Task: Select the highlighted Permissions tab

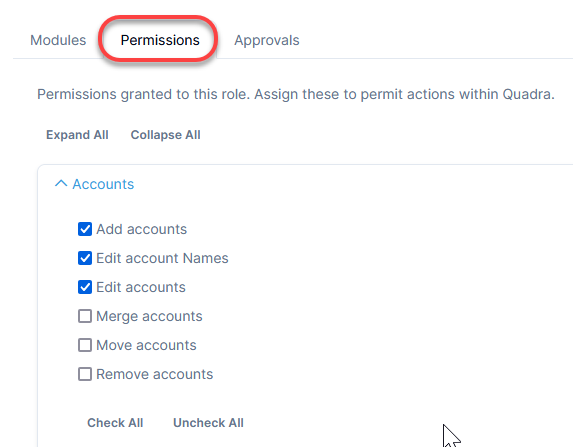Action: pos(160,40)
